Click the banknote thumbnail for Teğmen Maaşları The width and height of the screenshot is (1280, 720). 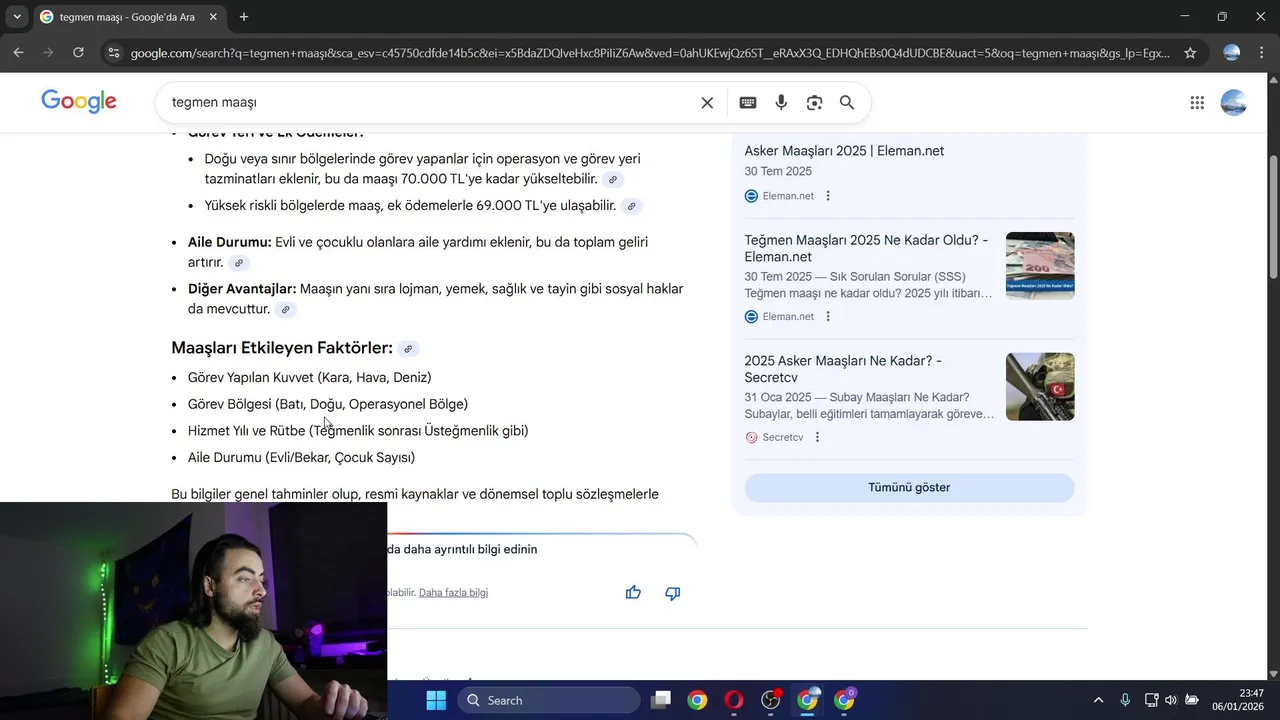[x=1040, y=266]
